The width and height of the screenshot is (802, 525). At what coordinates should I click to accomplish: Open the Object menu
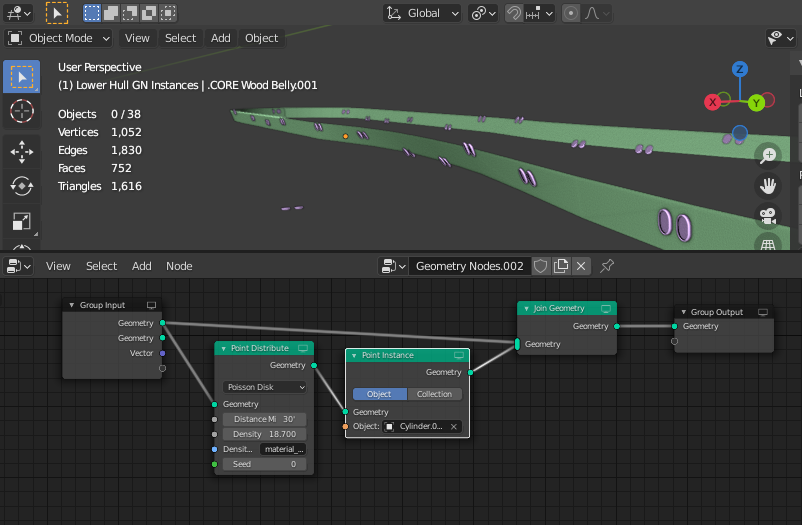click(261, 38)
